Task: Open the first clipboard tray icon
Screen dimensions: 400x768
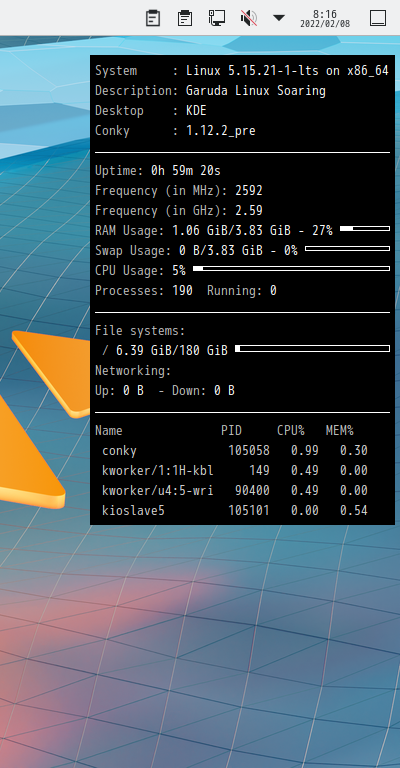Action: coord(153,18)
